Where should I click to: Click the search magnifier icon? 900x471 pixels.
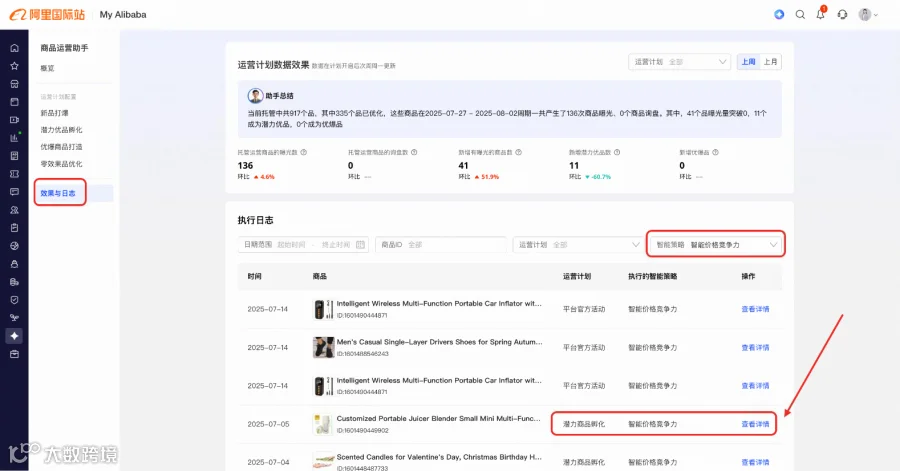pos(800,14)
